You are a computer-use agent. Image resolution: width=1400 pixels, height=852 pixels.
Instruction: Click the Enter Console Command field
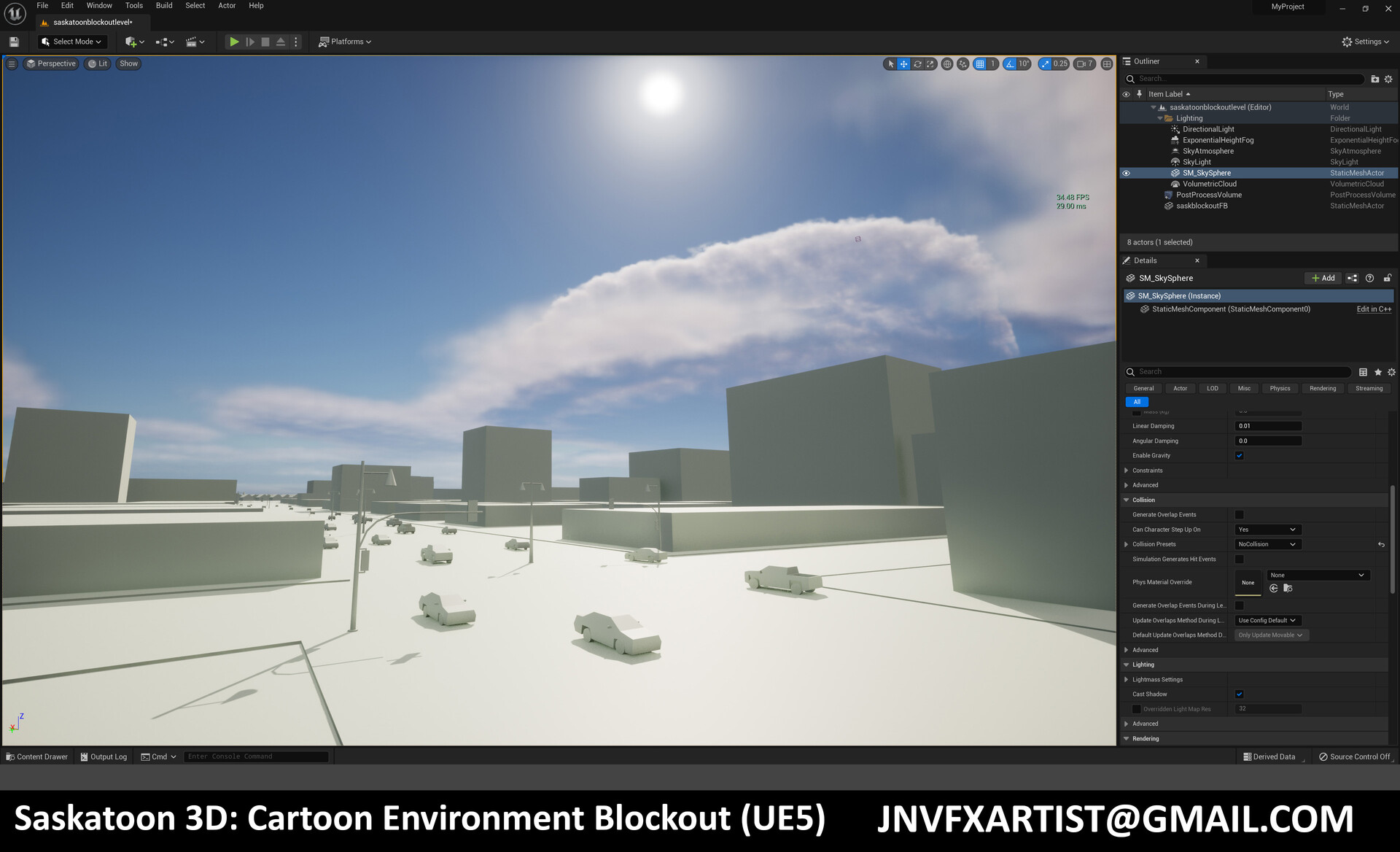255,756
